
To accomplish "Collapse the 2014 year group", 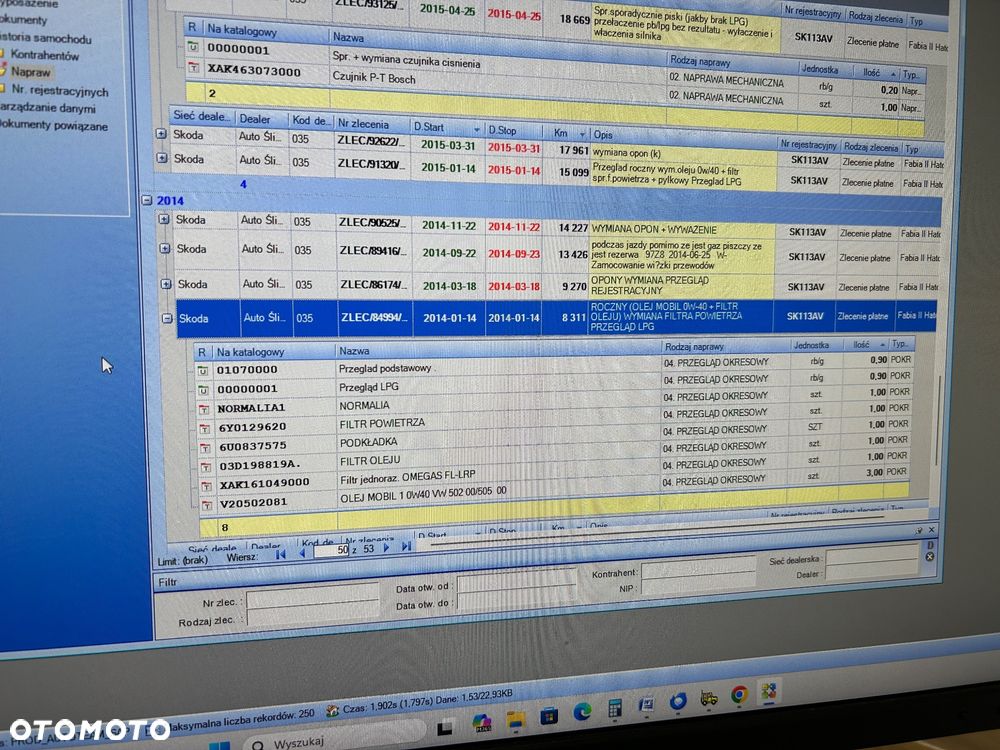I will pos(146,200).
